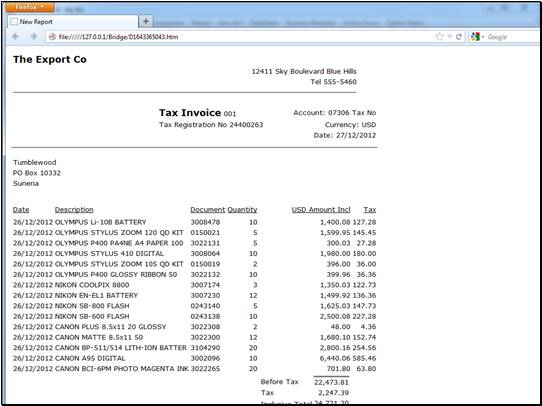Select the New Report tab
Viewport: 542px width, 406px height.
coord(72,22)
